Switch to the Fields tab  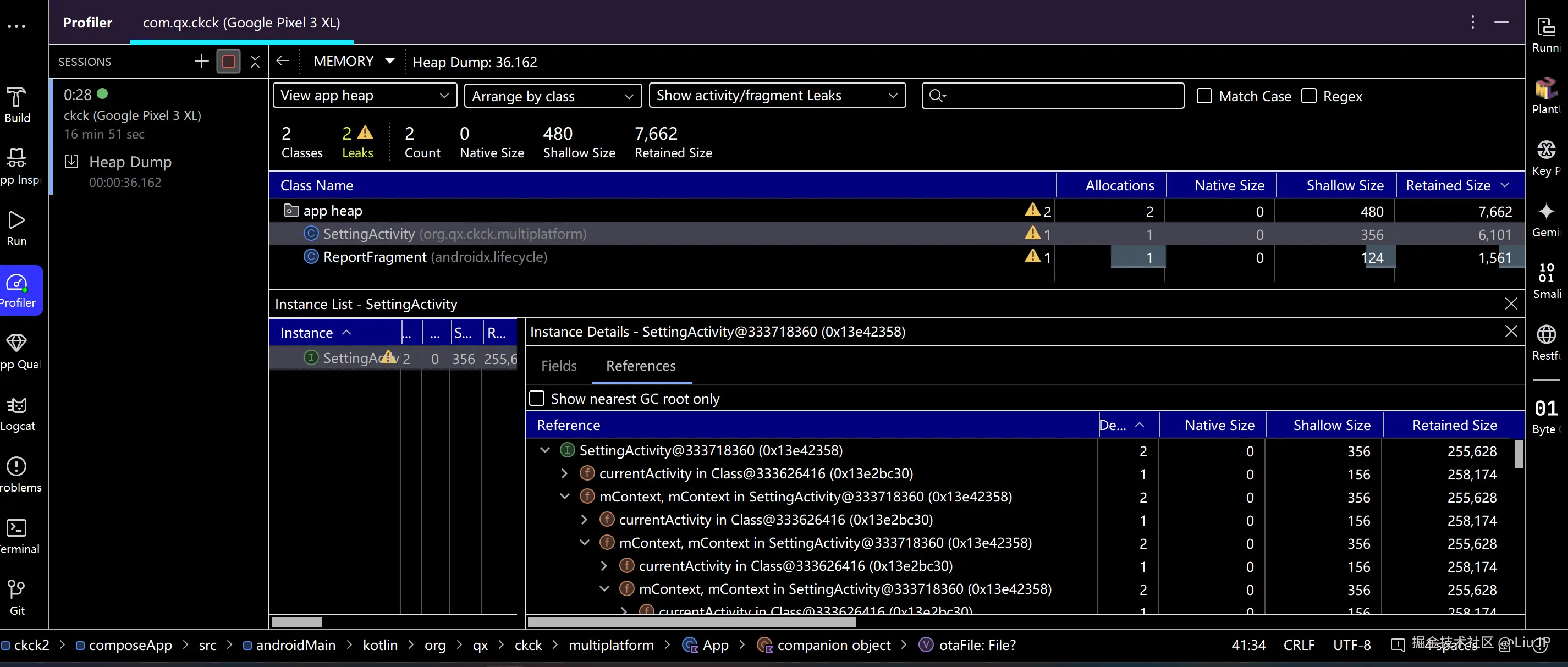558,366
